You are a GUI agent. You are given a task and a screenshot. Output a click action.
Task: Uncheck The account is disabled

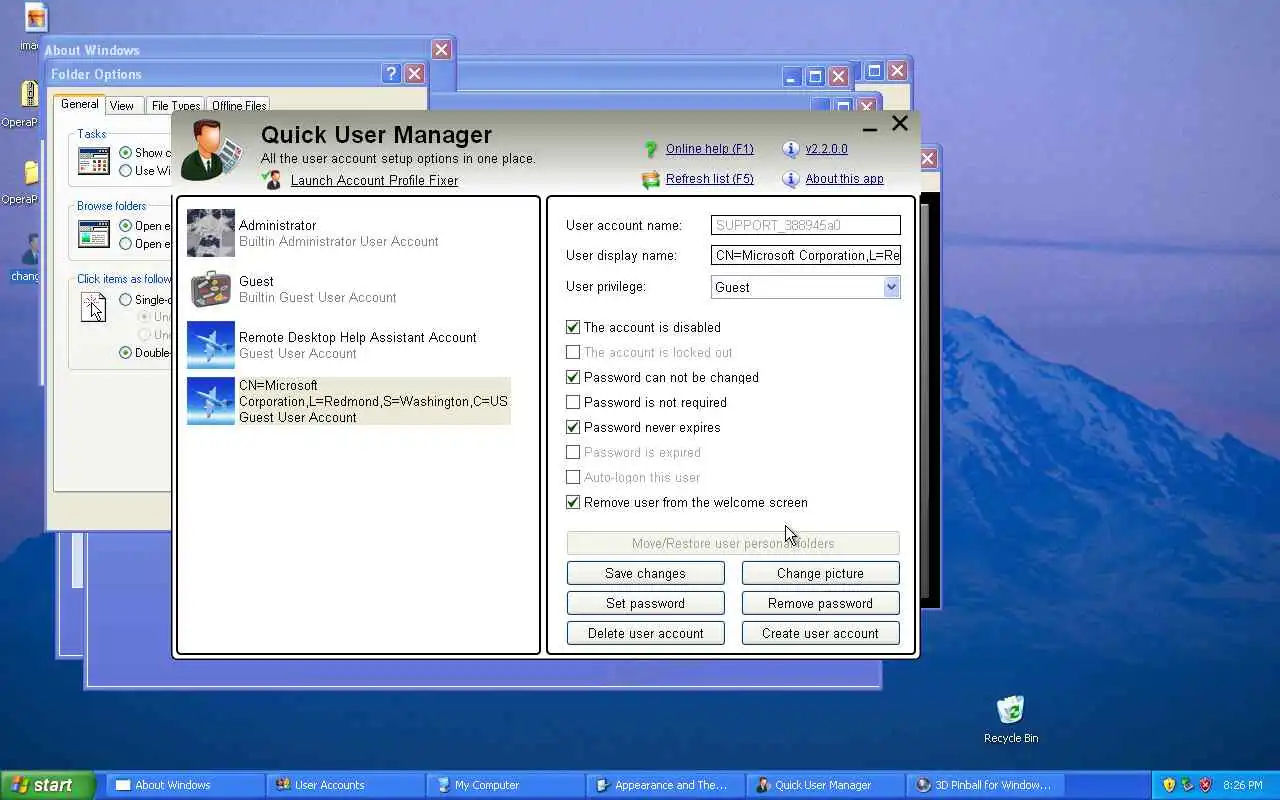573,327
